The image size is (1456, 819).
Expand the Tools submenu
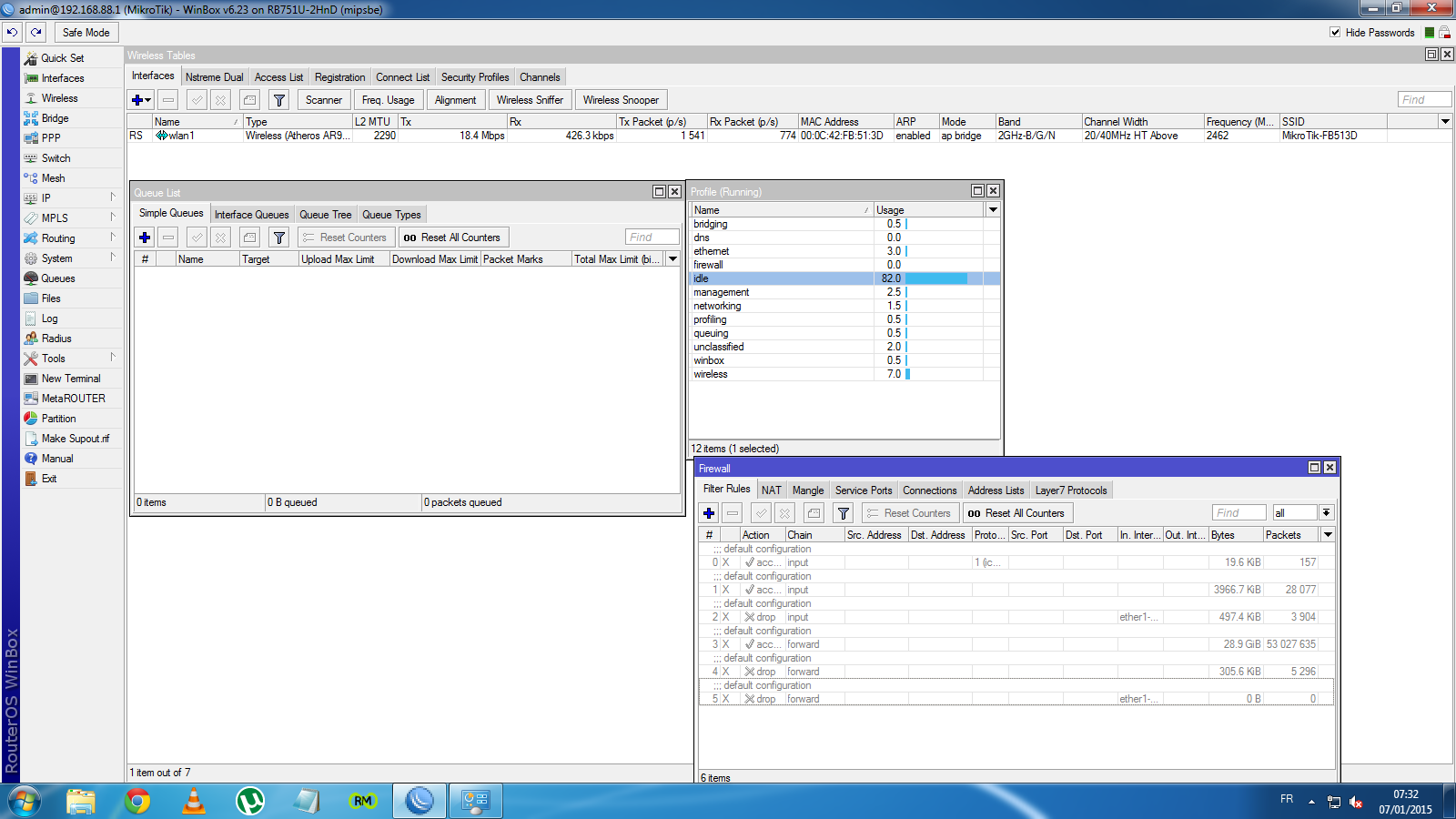[x=113, y=358]
